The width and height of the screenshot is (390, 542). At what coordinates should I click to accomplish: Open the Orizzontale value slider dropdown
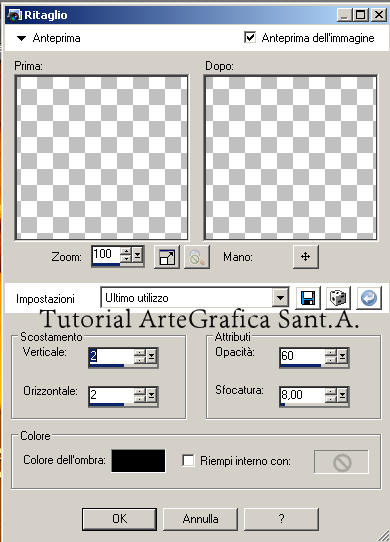(151, 395)
